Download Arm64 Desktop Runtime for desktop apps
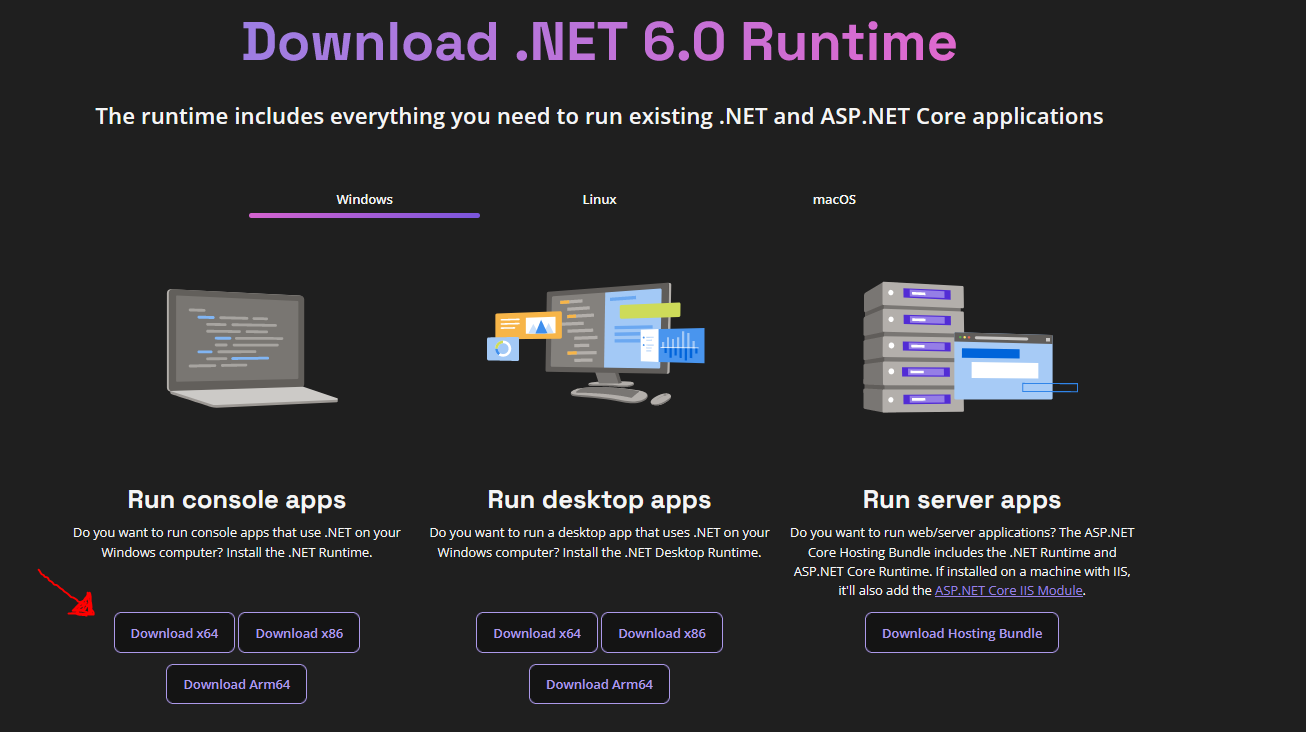The width and height of the screenshot is (1306, 732). [x=599, y=685]
